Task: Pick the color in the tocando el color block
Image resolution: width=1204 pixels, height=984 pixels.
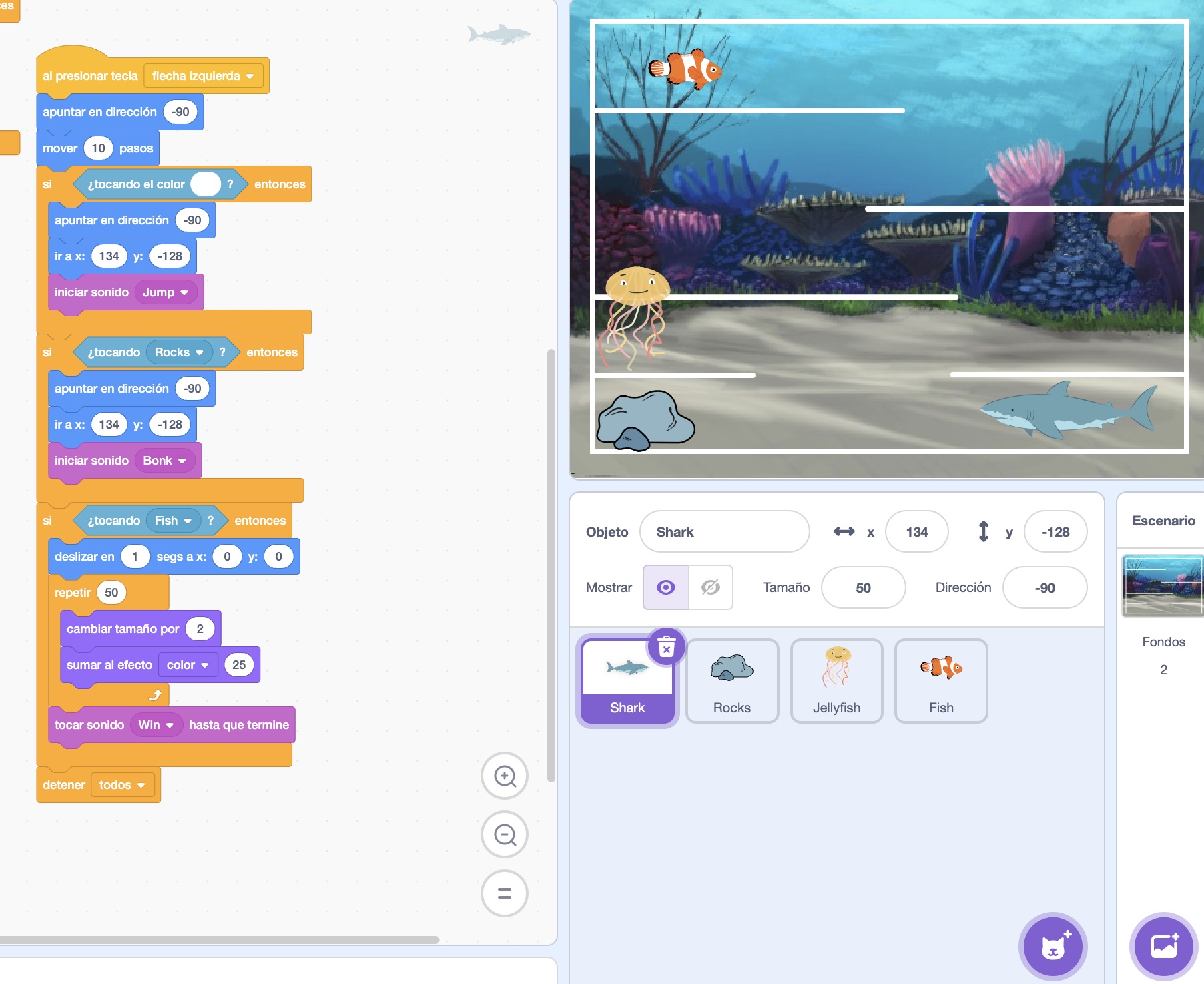Action: [206, 184]
